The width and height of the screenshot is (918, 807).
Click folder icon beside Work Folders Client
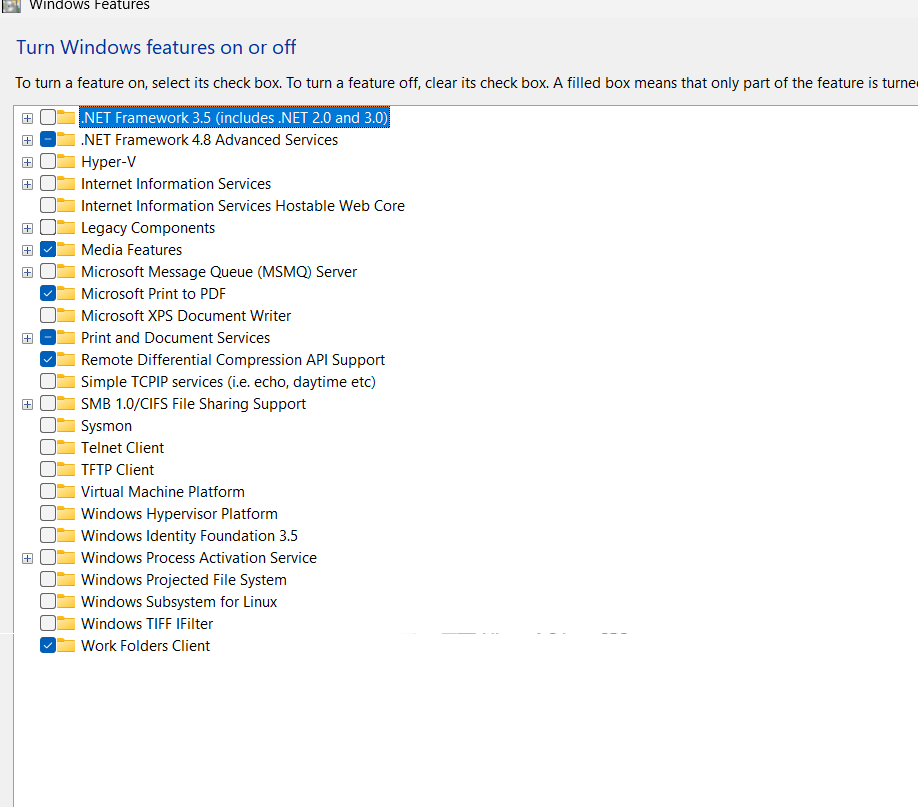click(x=66, y=645)
